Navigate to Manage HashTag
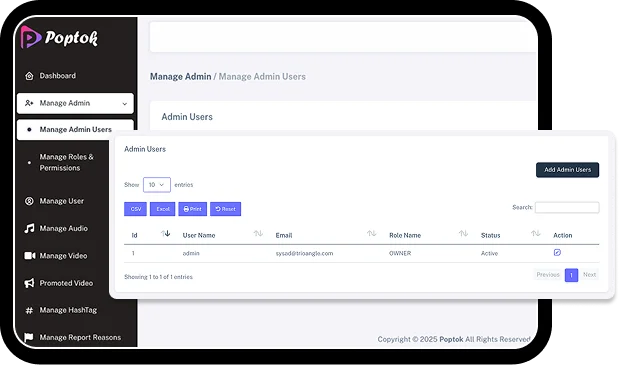Viewport: 619px width, 365px height. coord(68,311)
